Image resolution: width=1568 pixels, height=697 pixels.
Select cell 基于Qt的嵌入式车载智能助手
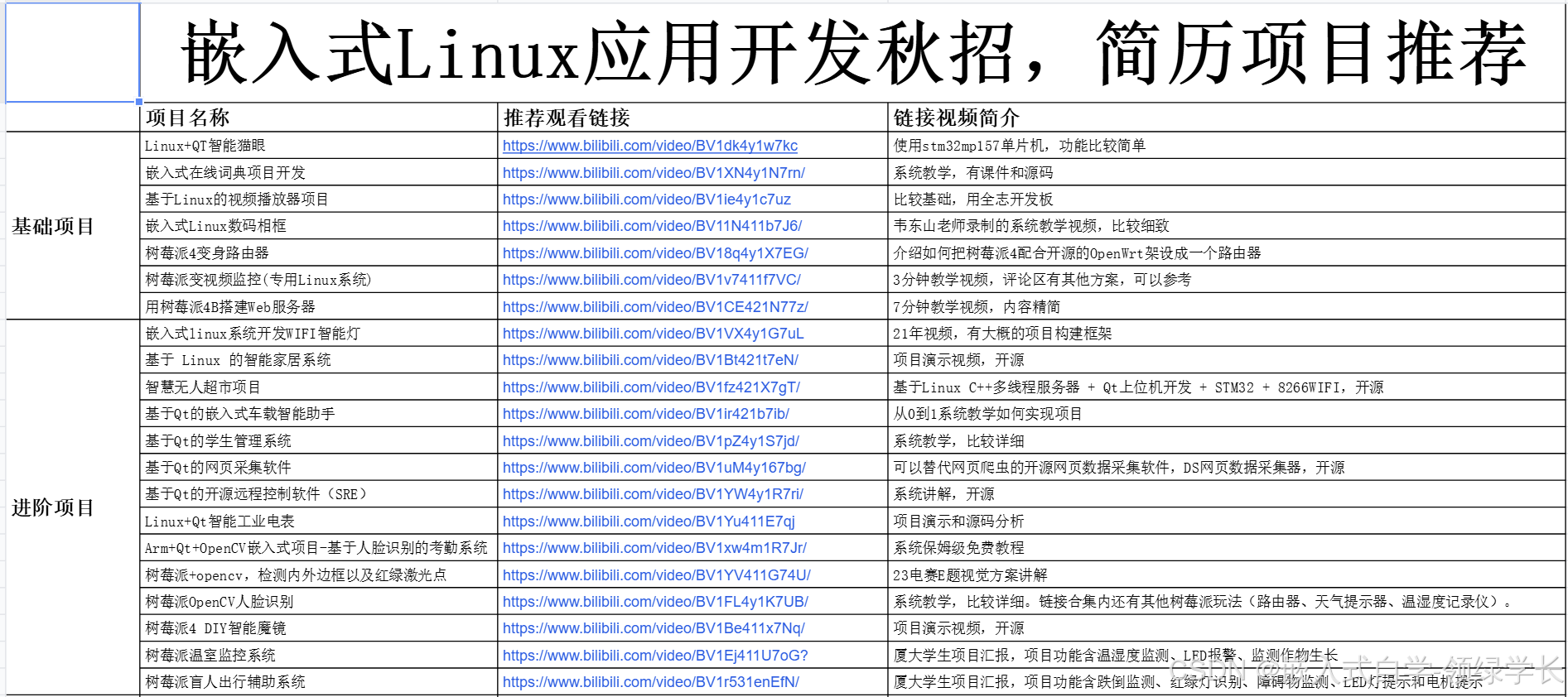[x=319, y=414]
